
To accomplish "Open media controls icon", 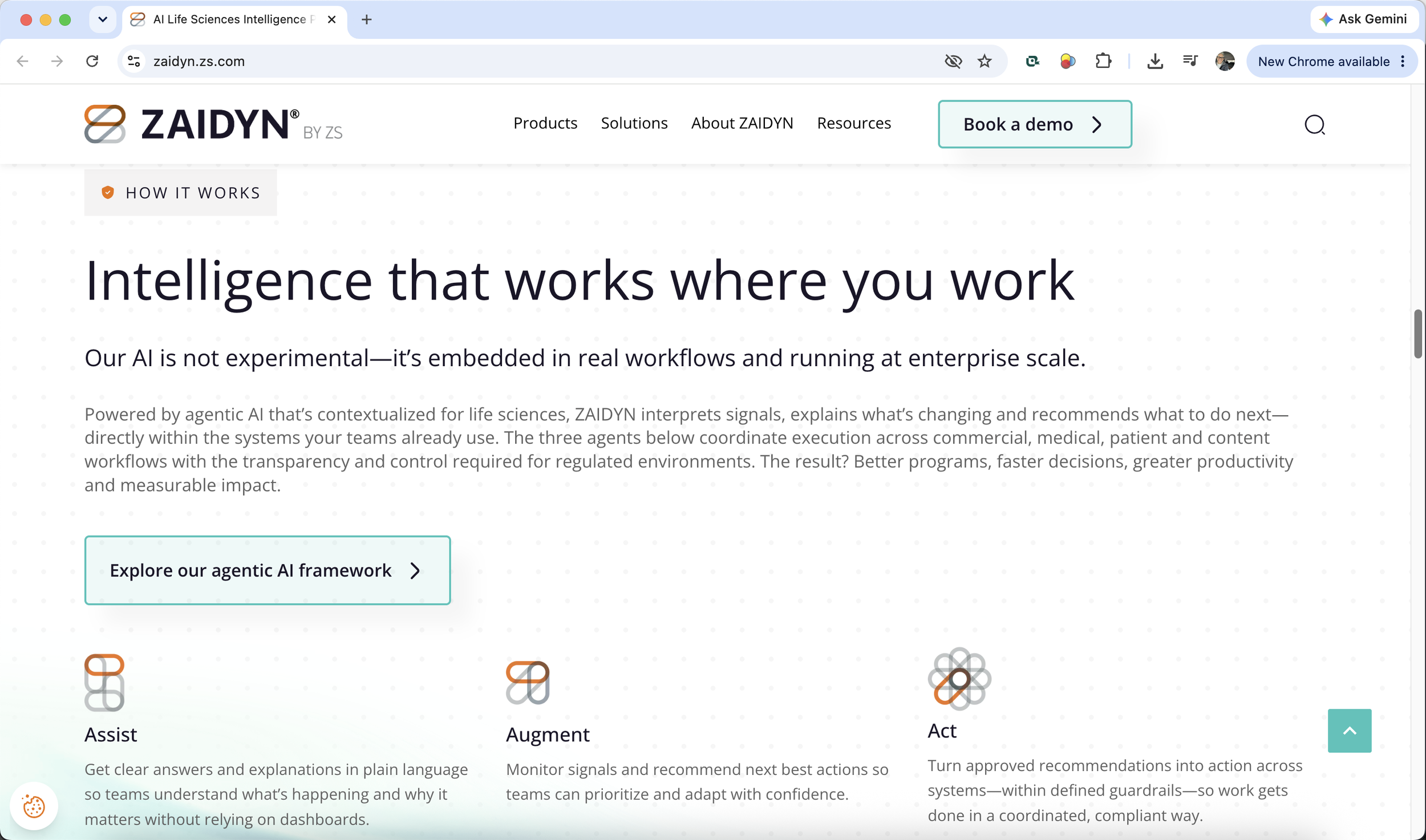I will [x=1190, y=61].
